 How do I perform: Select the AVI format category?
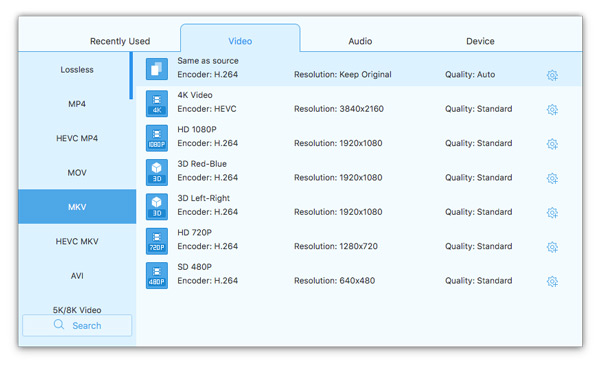(x=77, y=276)
